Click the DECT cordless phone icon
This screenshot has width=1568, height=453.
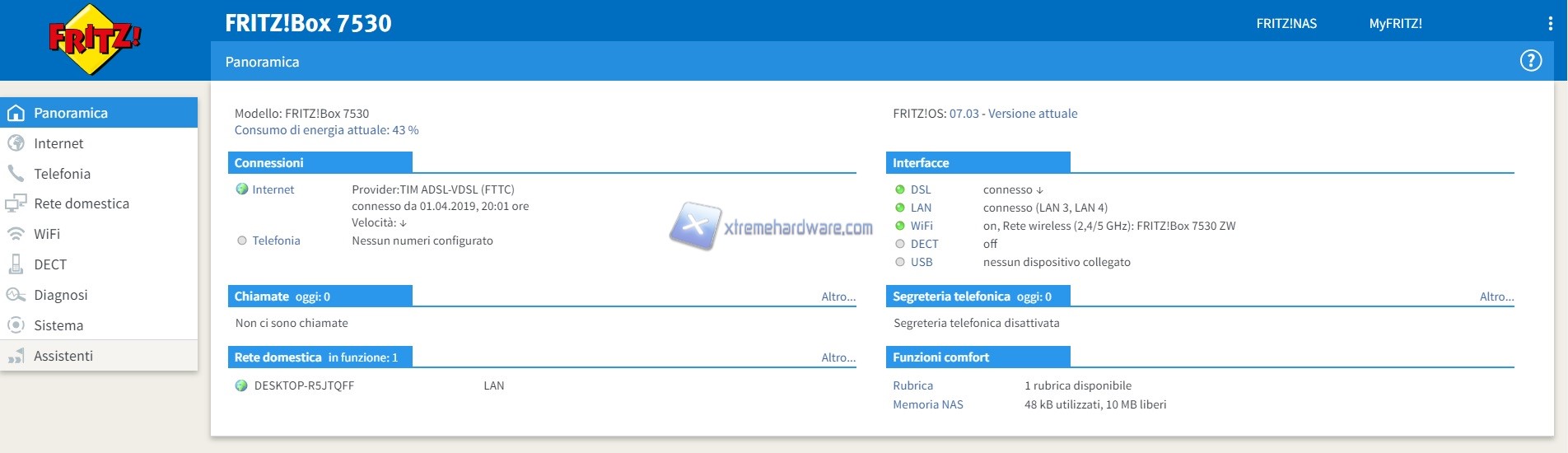pos(16,264)
